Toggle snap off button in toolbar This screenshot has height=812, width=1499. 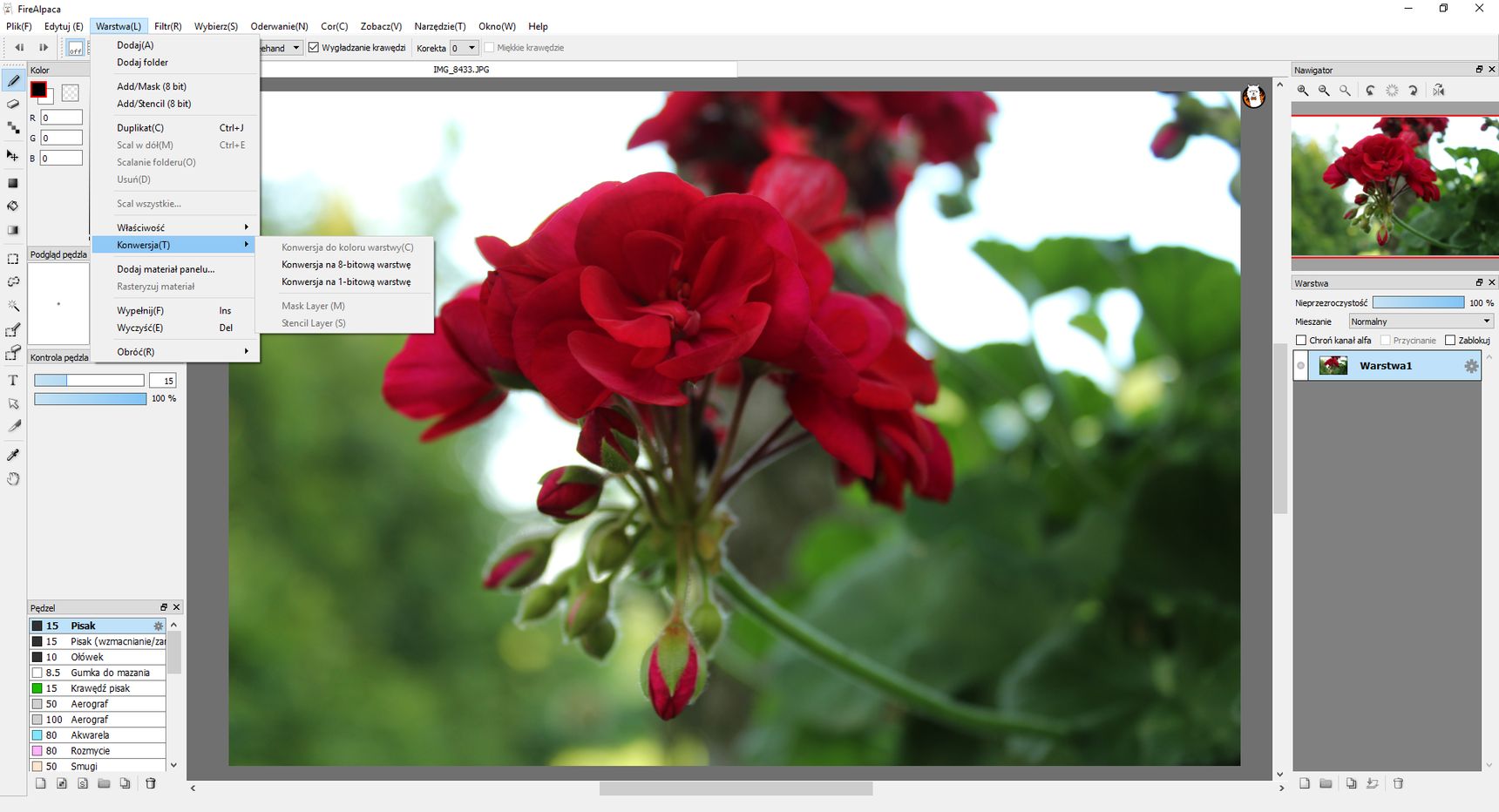[x=76, y=48]
